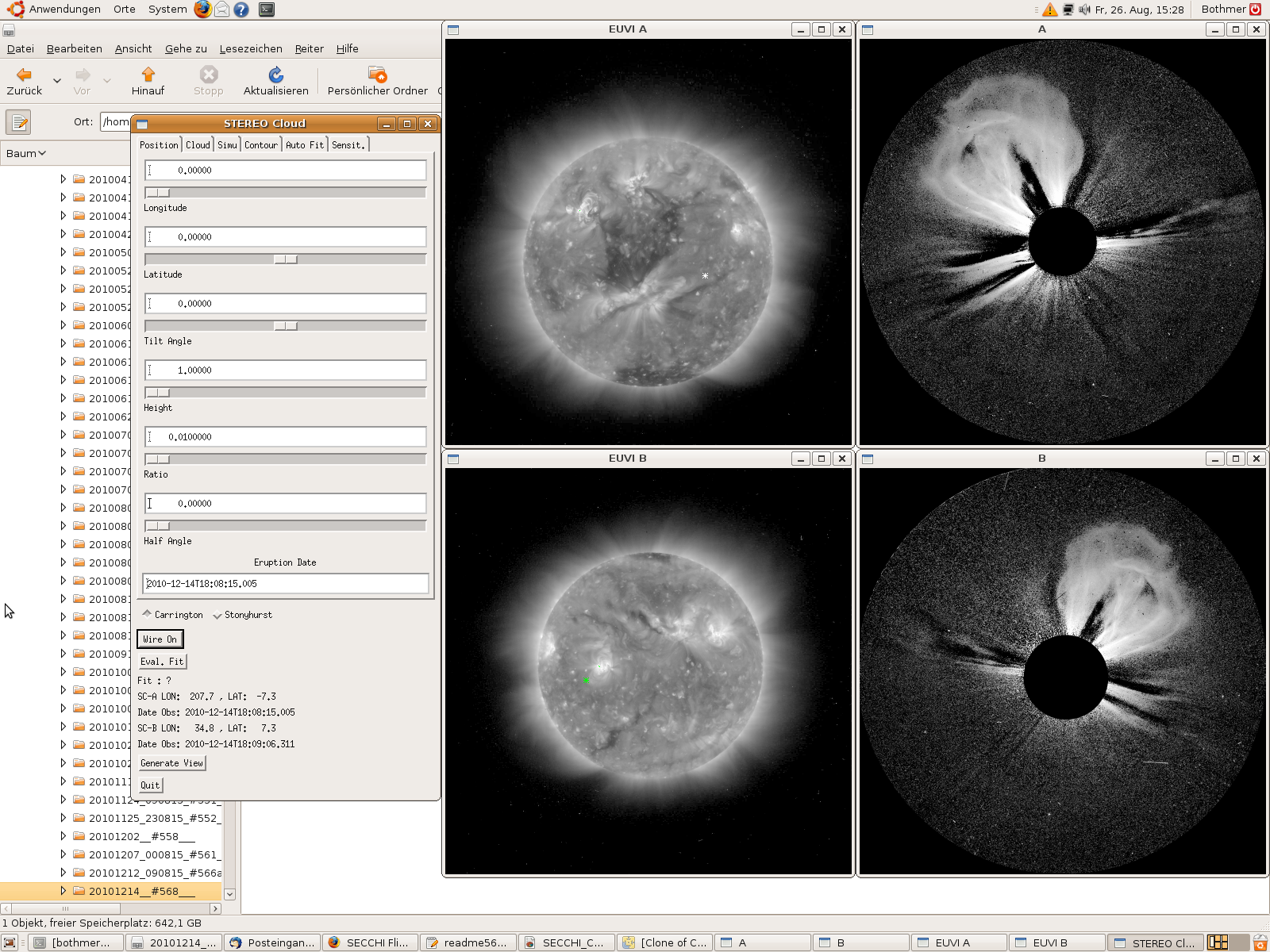Click the Ubuntu logo Anwendungen icon
Image resolution: width=1270 pixels, height=952 pixels.
16,10
